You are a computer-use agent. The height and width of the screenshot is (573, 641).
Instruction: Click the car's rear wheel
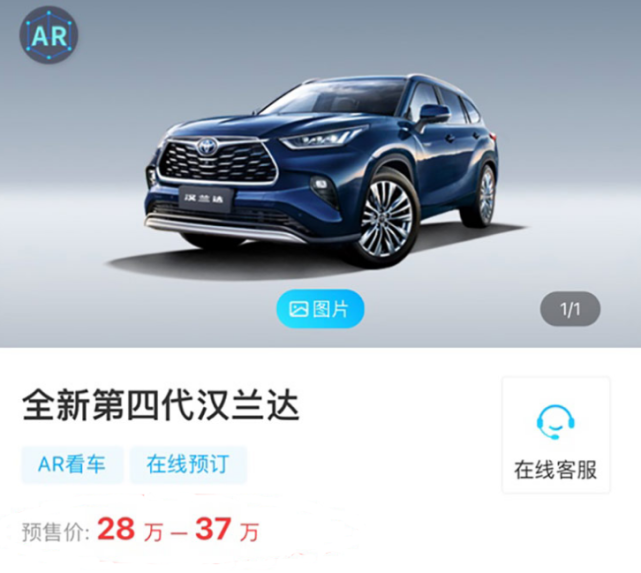click(480, 196)
